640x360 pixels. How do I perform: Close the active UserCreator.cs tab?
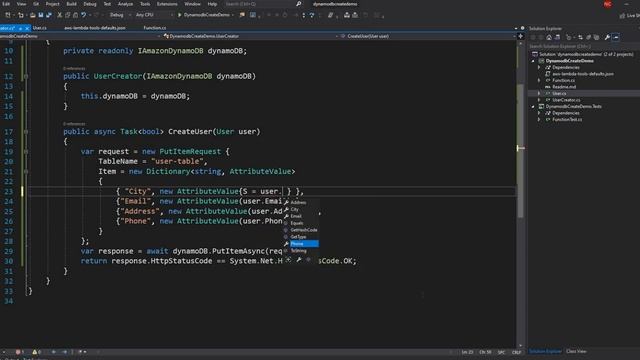tap(27, 28)
